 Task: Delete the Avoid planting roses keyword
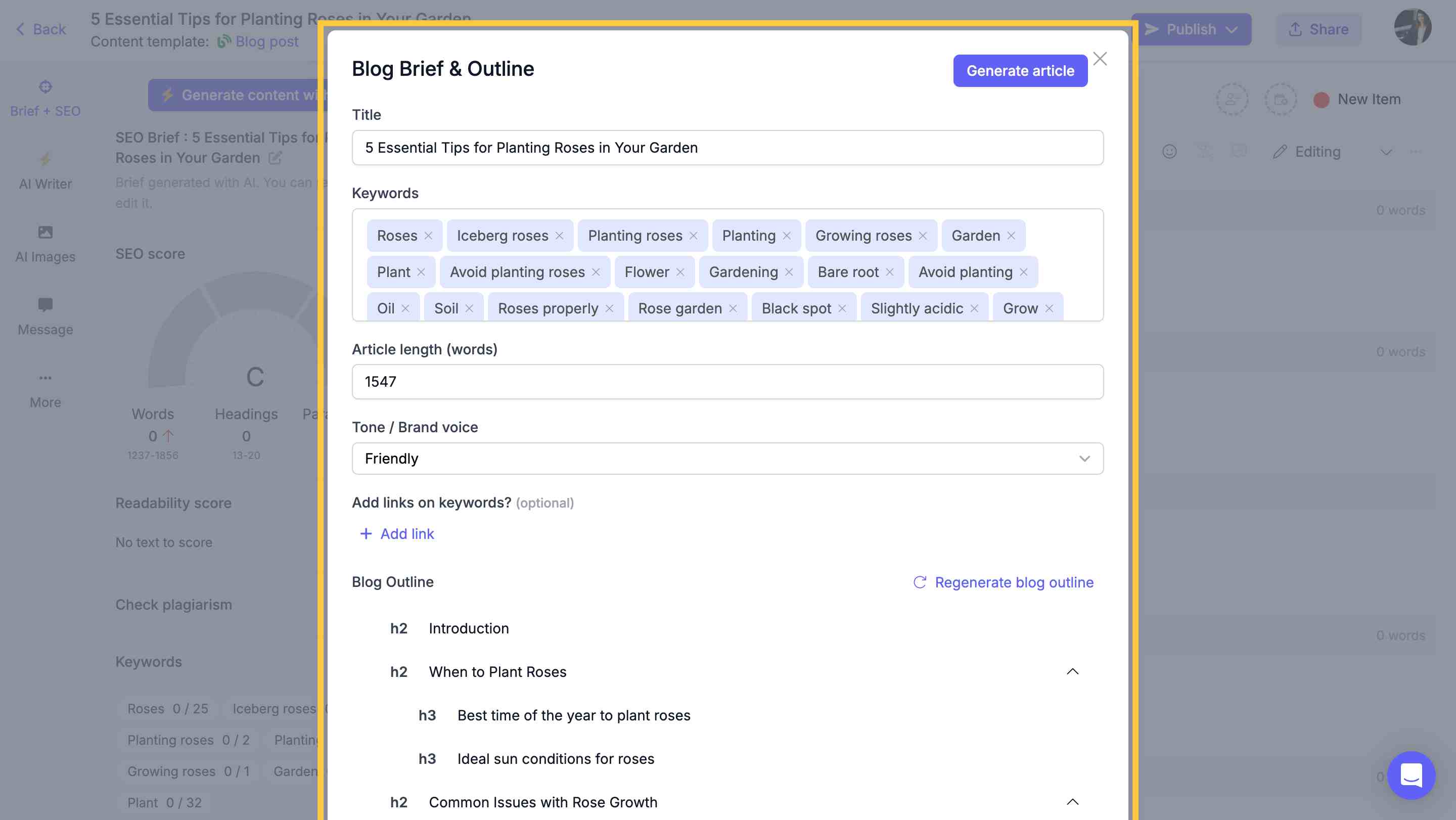(x=596, y=272)
